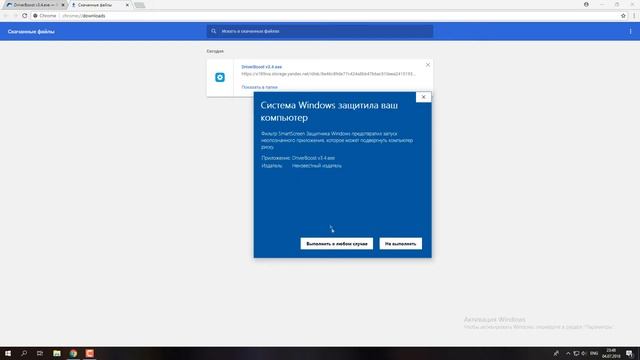
Task: Click the taskbar clock and date
Action: (x=611, y=353)
